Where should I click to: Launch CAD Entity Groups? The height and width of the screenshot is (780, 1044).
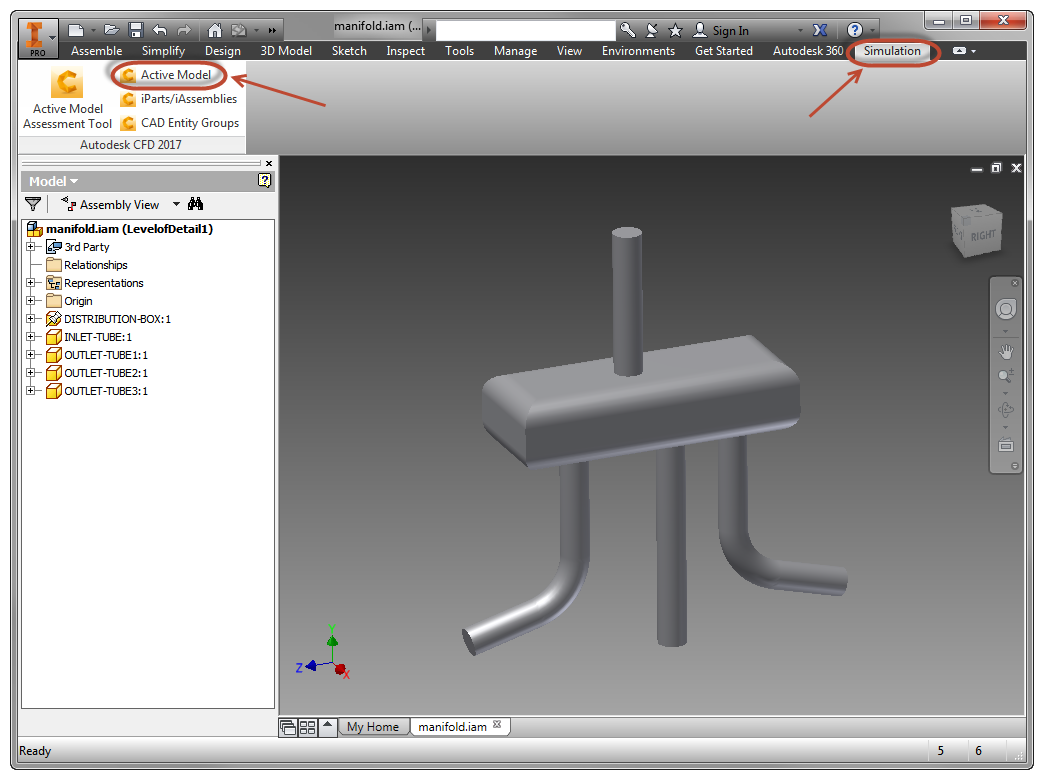pyautogui.click(x=180, y=123)
